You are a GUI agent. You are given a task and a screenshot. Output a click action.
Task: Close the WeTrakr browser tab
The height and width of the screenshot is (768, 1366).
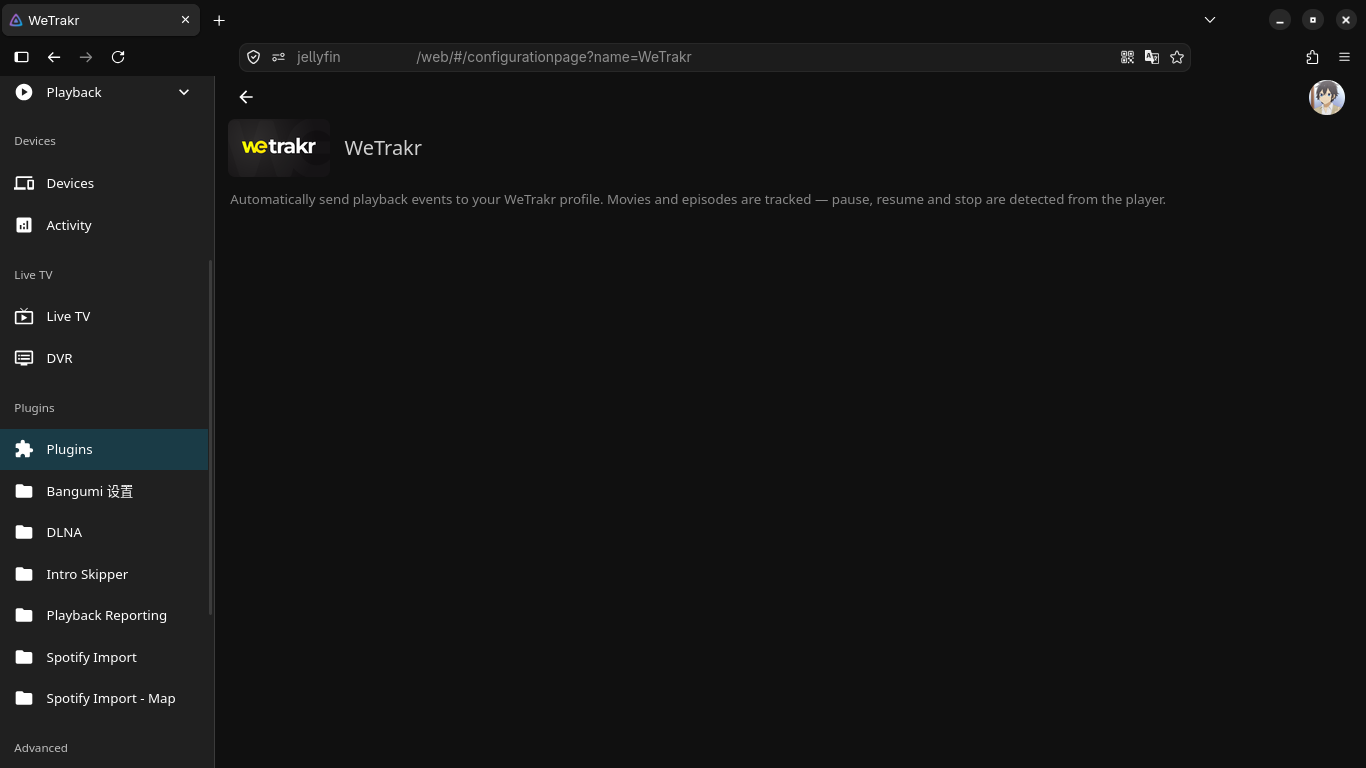185,20
